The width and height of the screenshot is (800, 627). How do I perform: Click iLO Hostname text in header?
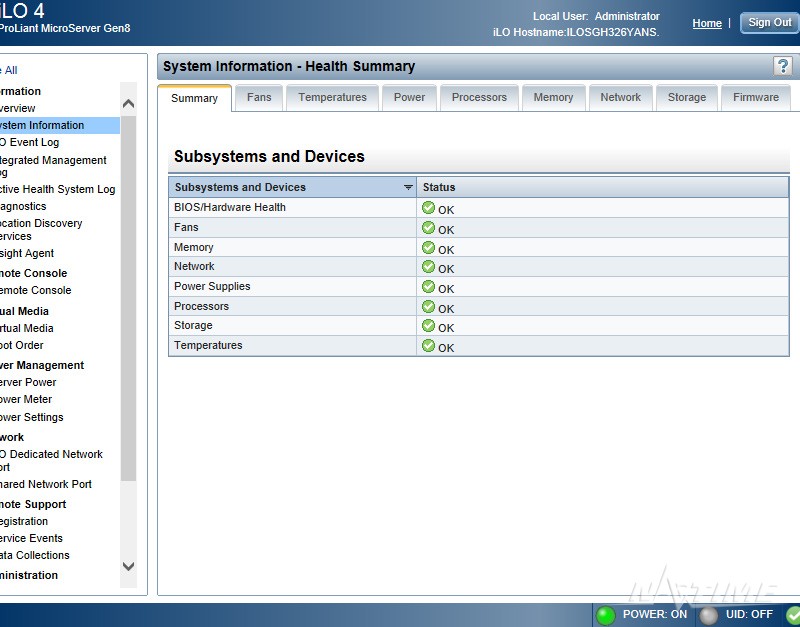[x=576, y=32]
